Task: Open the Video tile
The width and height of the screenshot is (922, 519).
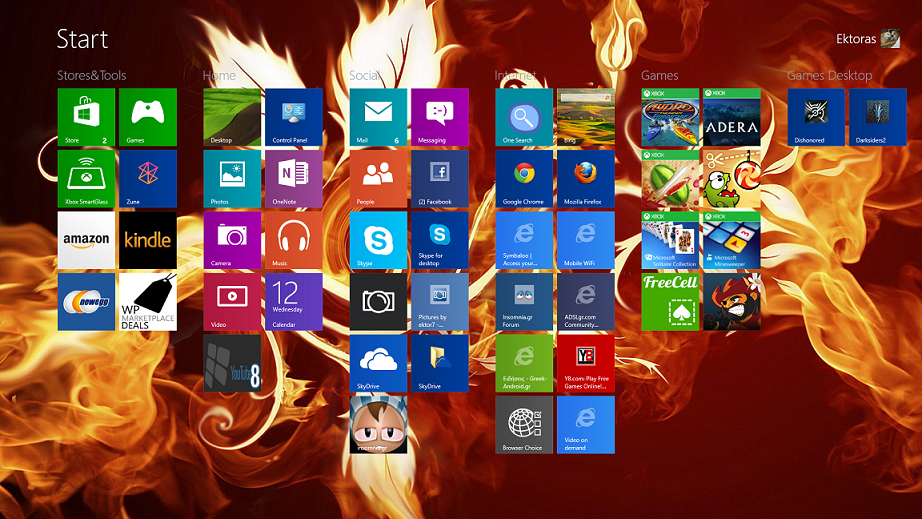Action: click(x=232, y=302)
